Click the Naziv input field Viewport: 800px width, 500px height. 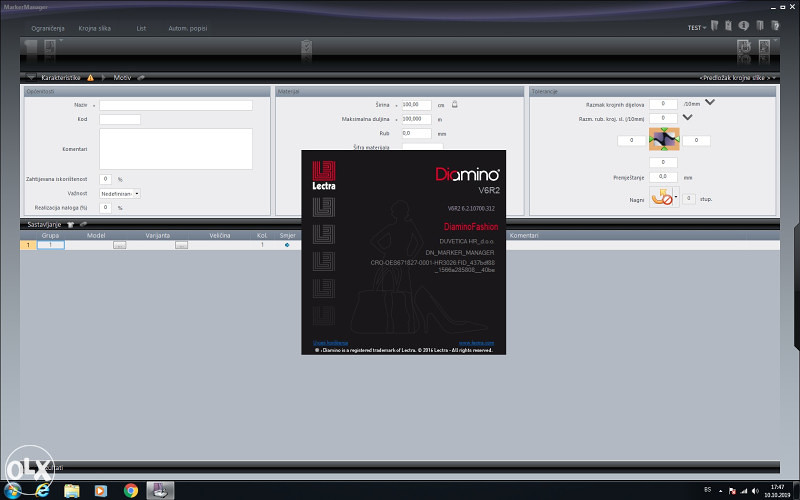point(176,105)
